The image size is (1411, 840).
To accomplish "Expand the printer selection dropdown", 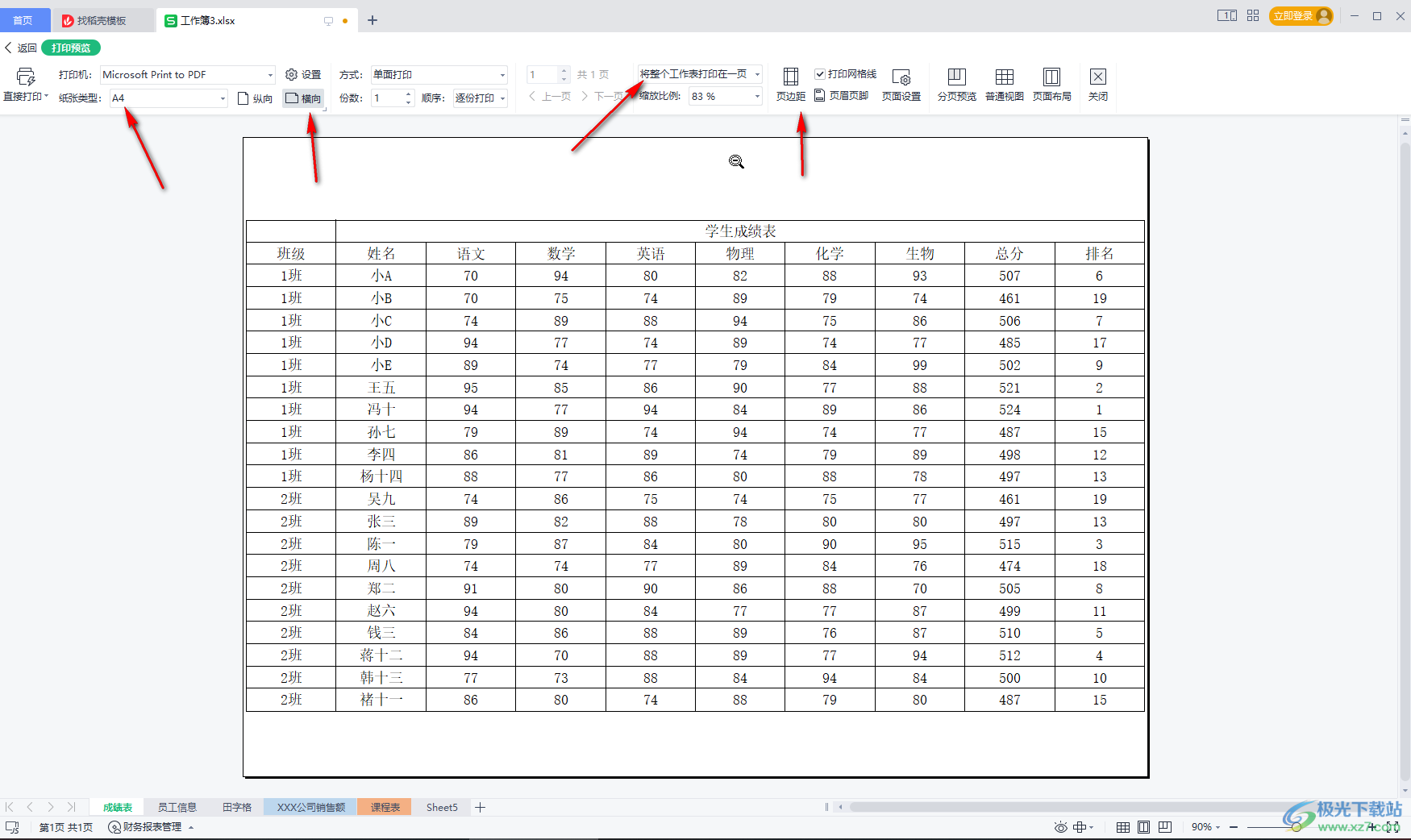I will point(270,75).
